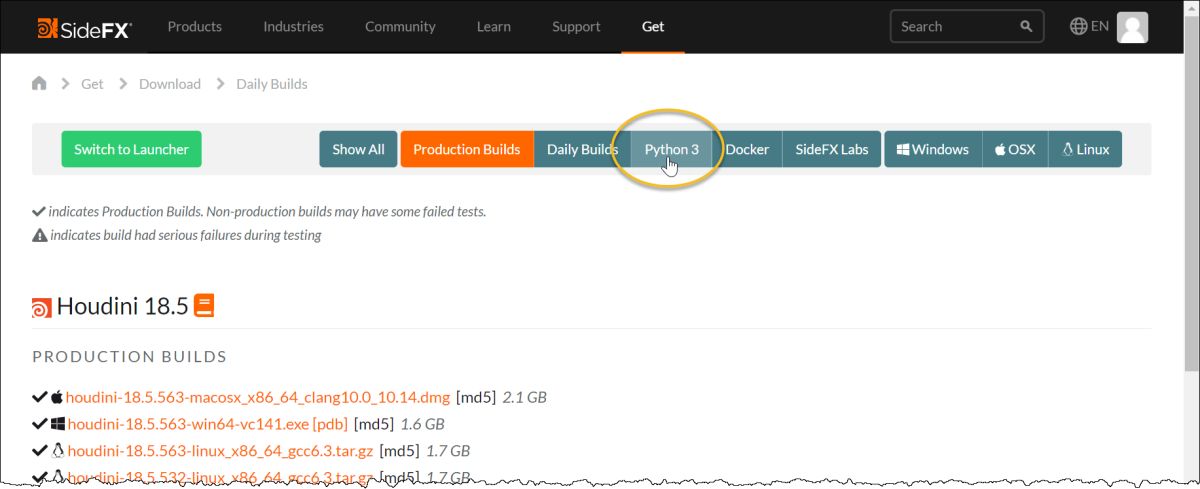Click the SideFX logo
This screenshot has height=489, width=1200.
[84, 27]
